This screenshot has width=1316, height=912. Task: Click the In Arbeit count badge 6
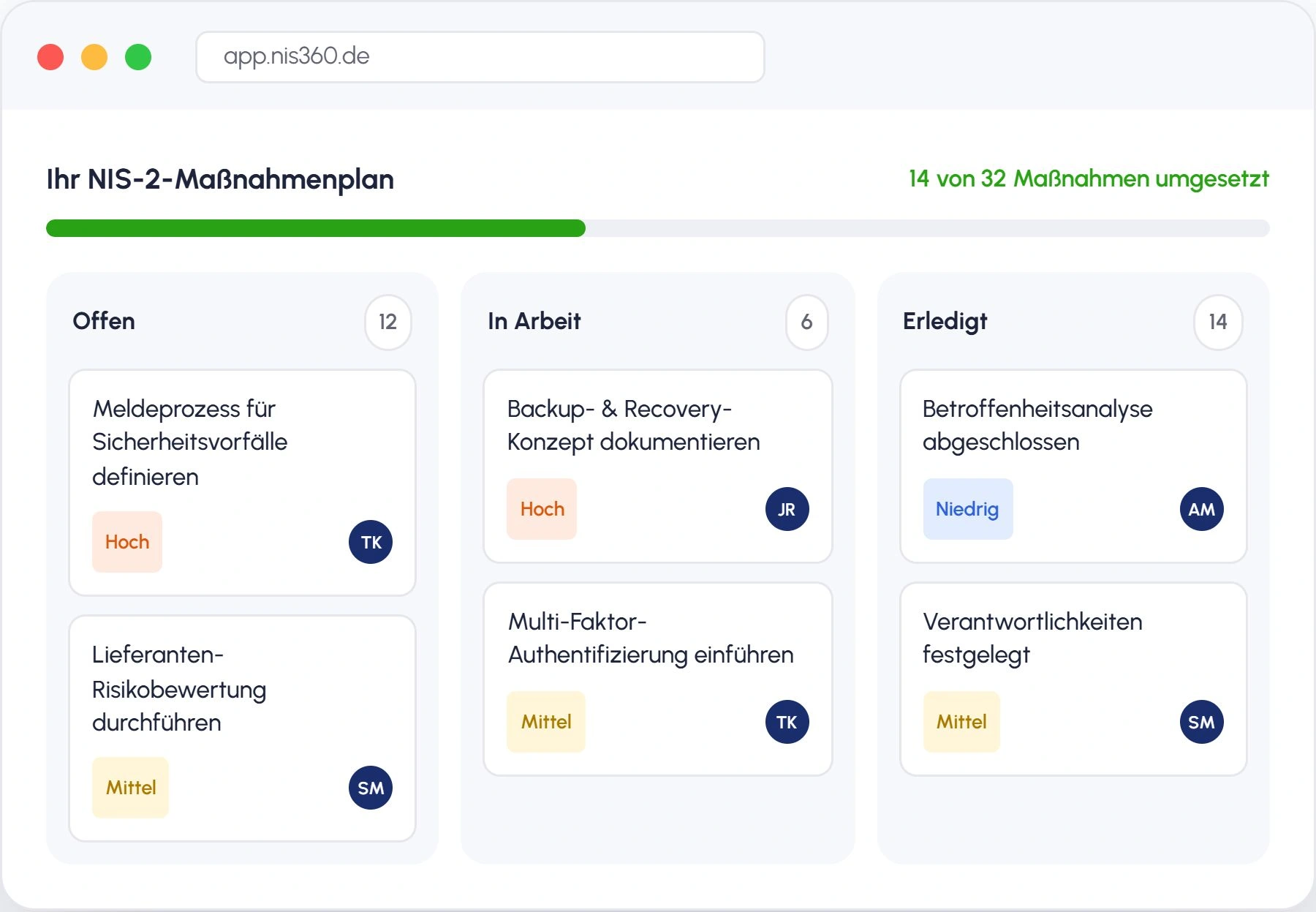806,322
